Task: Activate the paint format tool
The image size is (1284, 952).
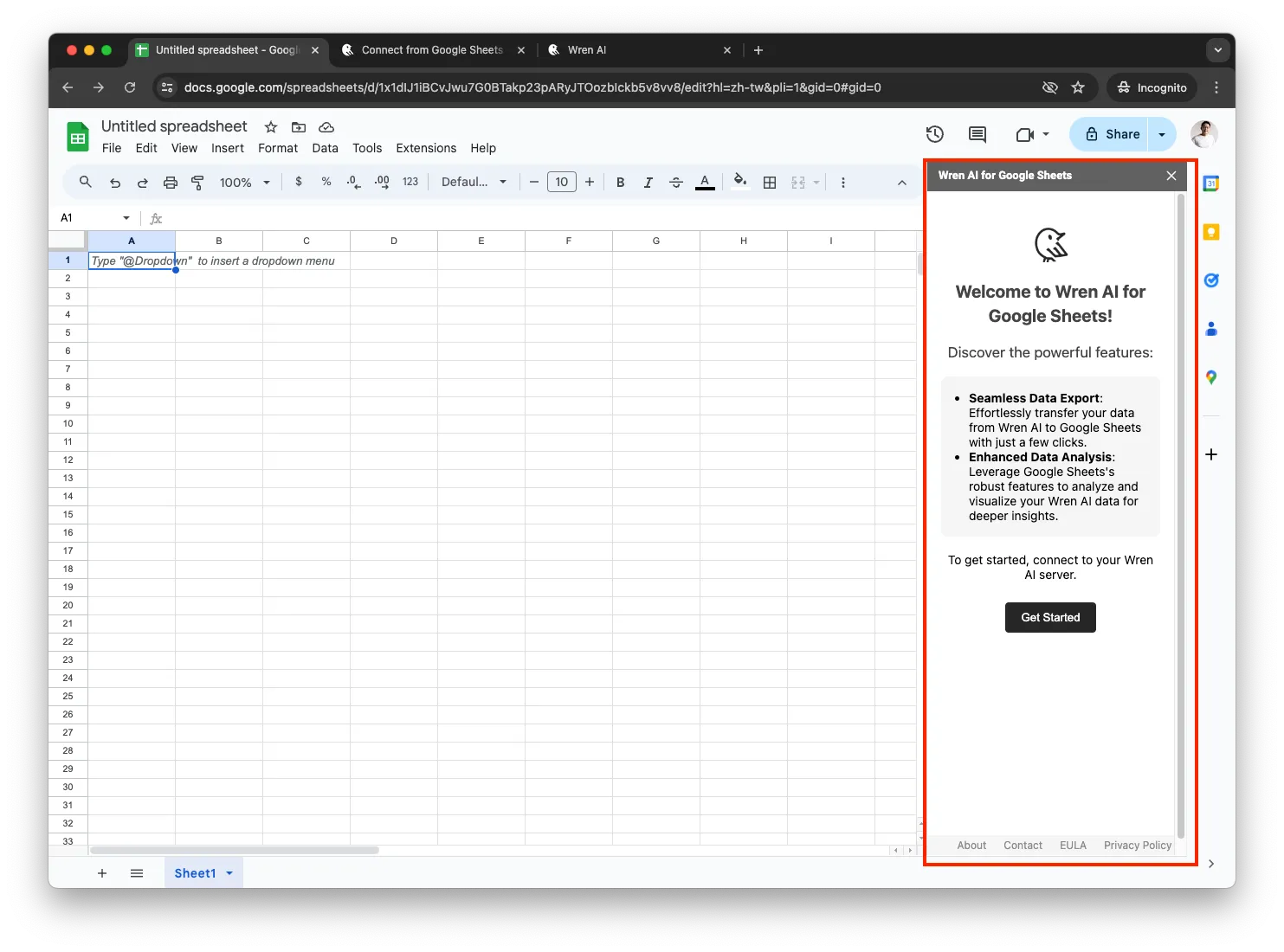Action: point(197,183)
